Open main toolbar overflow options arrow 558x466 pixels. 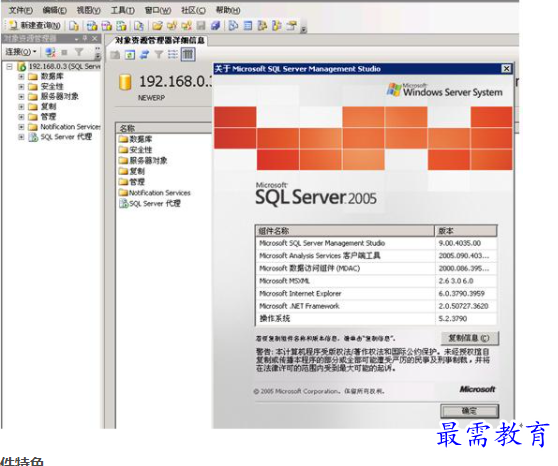(x=304, y=30)
